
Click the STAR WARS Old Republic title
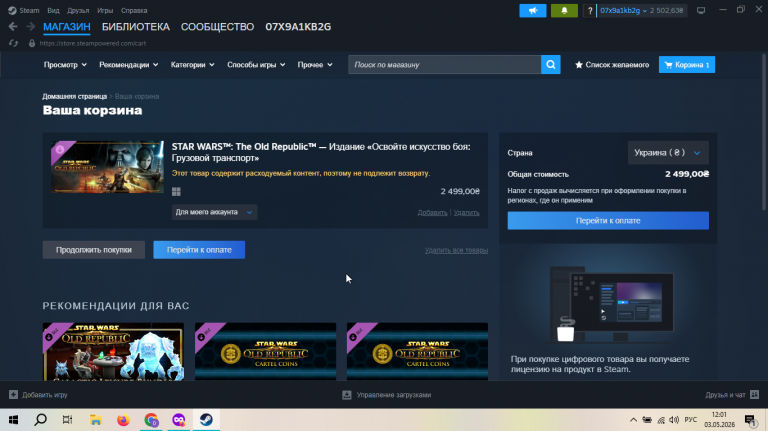(x=321, y=152)
